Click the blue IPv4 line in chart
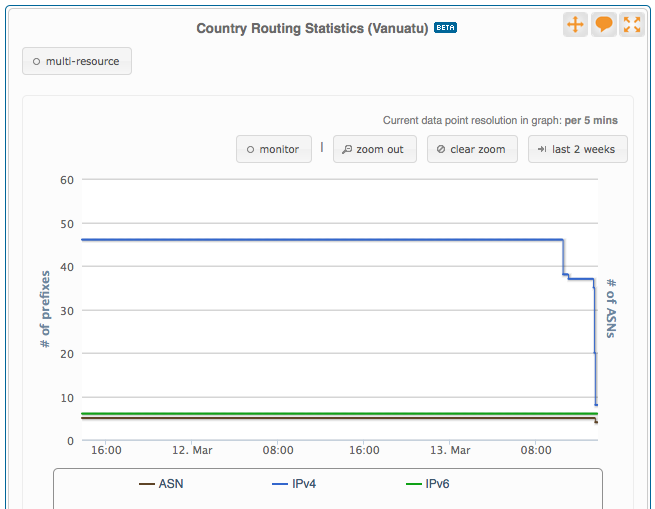Viewport: 655px width, 509px height. pyautogui.click(x=300, y=239)
